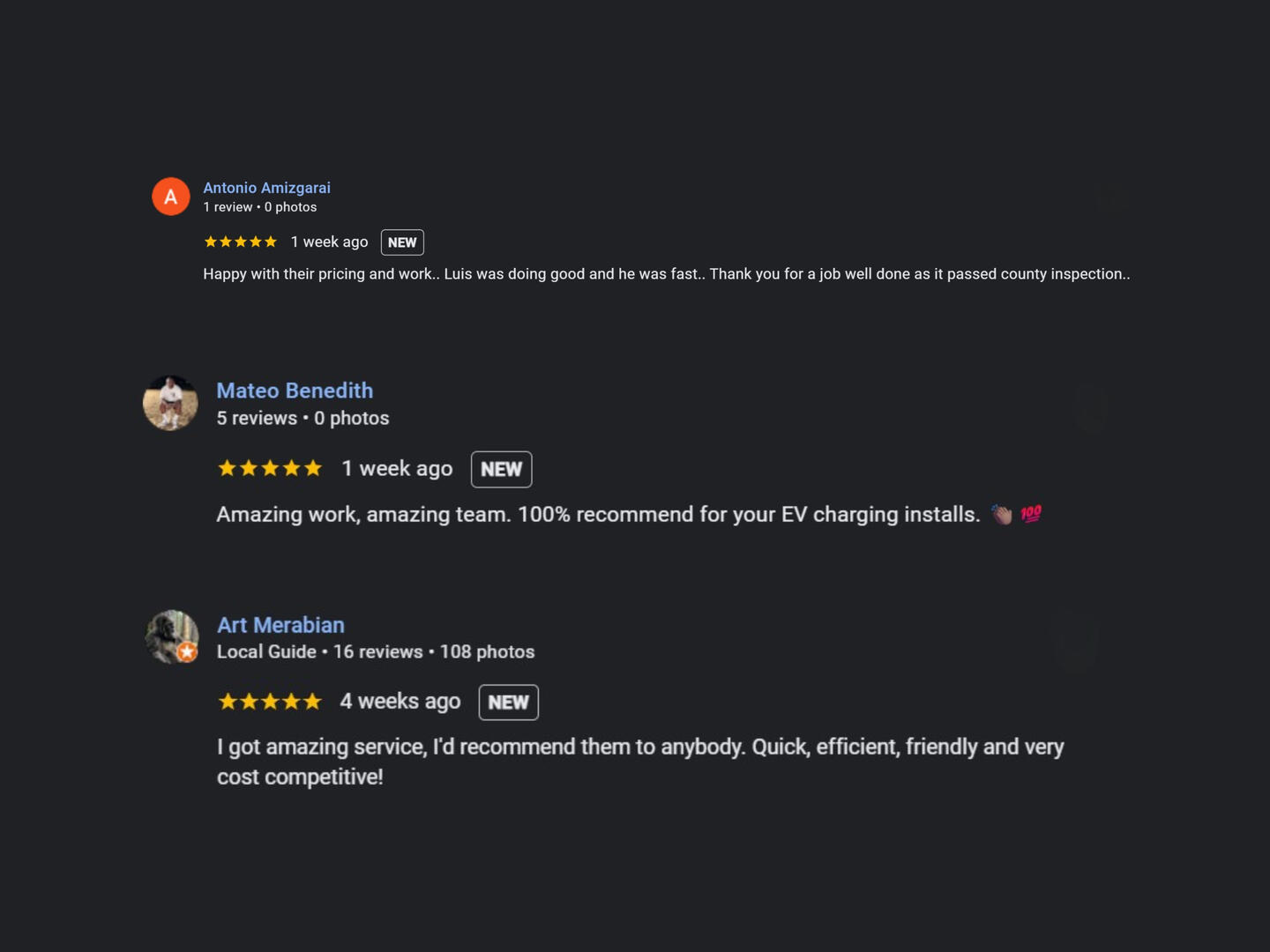Click Art Merabian's name link

pyautogui.click(x=280, y=625)
